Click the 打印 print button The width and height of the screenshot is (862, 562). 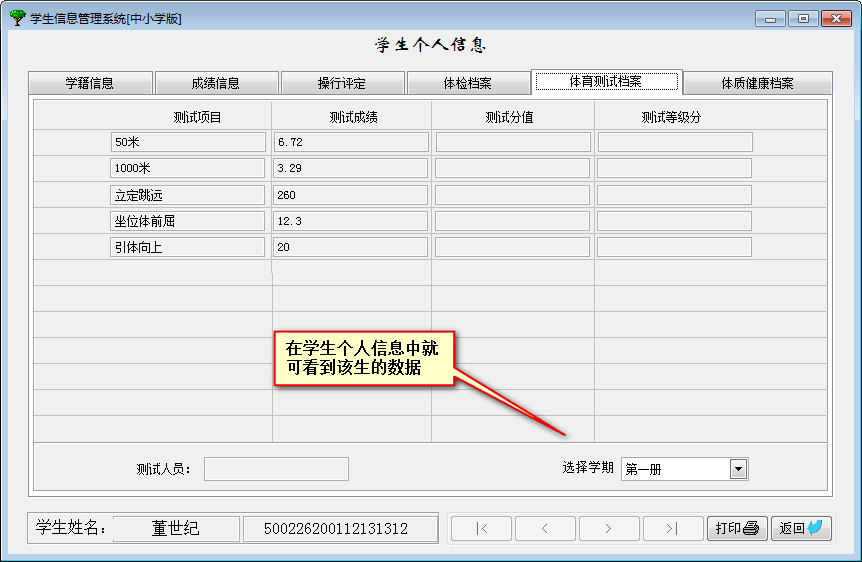[737, 528]
